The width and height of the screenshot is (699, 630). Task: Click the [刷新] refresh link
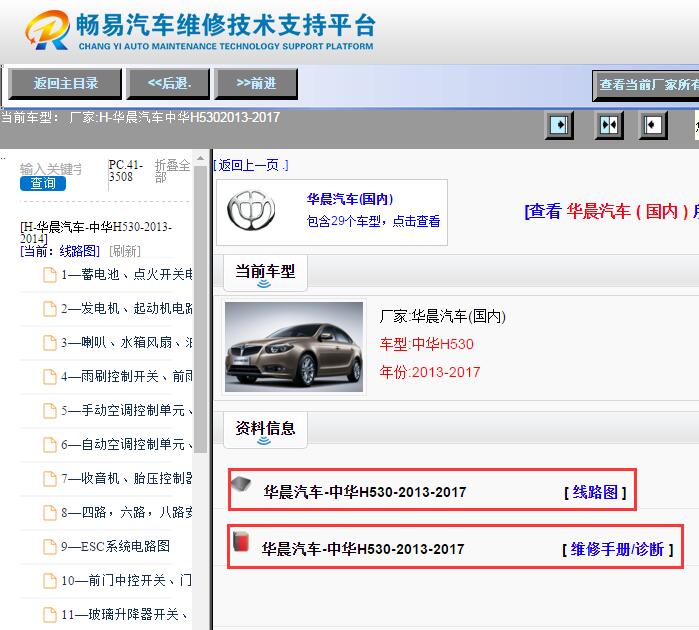[125, 251]
